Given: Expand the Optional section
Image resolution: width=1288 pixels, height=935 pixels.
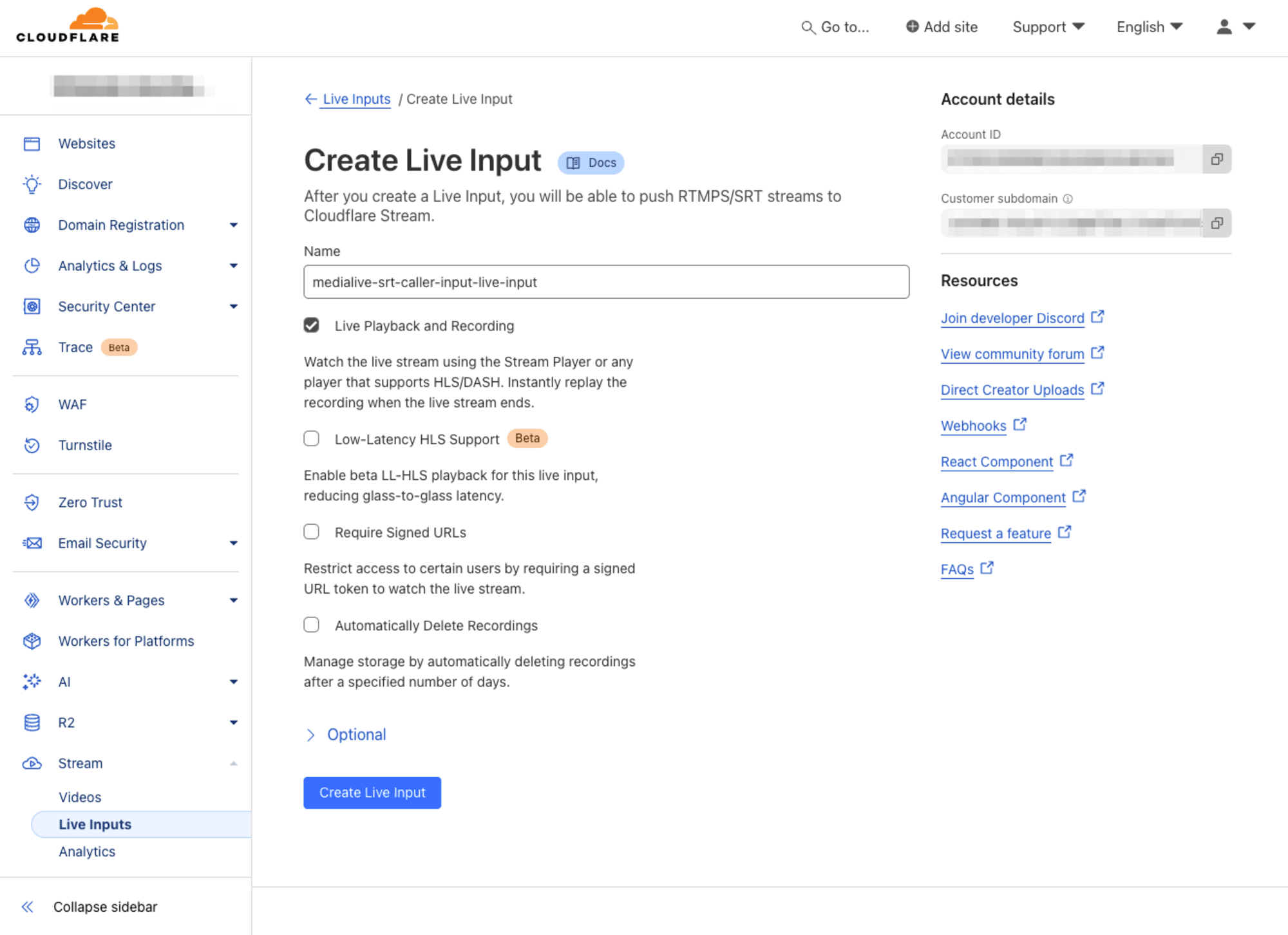Looking at the screenshot, I should pyautogui.click(x=345, y=735).
